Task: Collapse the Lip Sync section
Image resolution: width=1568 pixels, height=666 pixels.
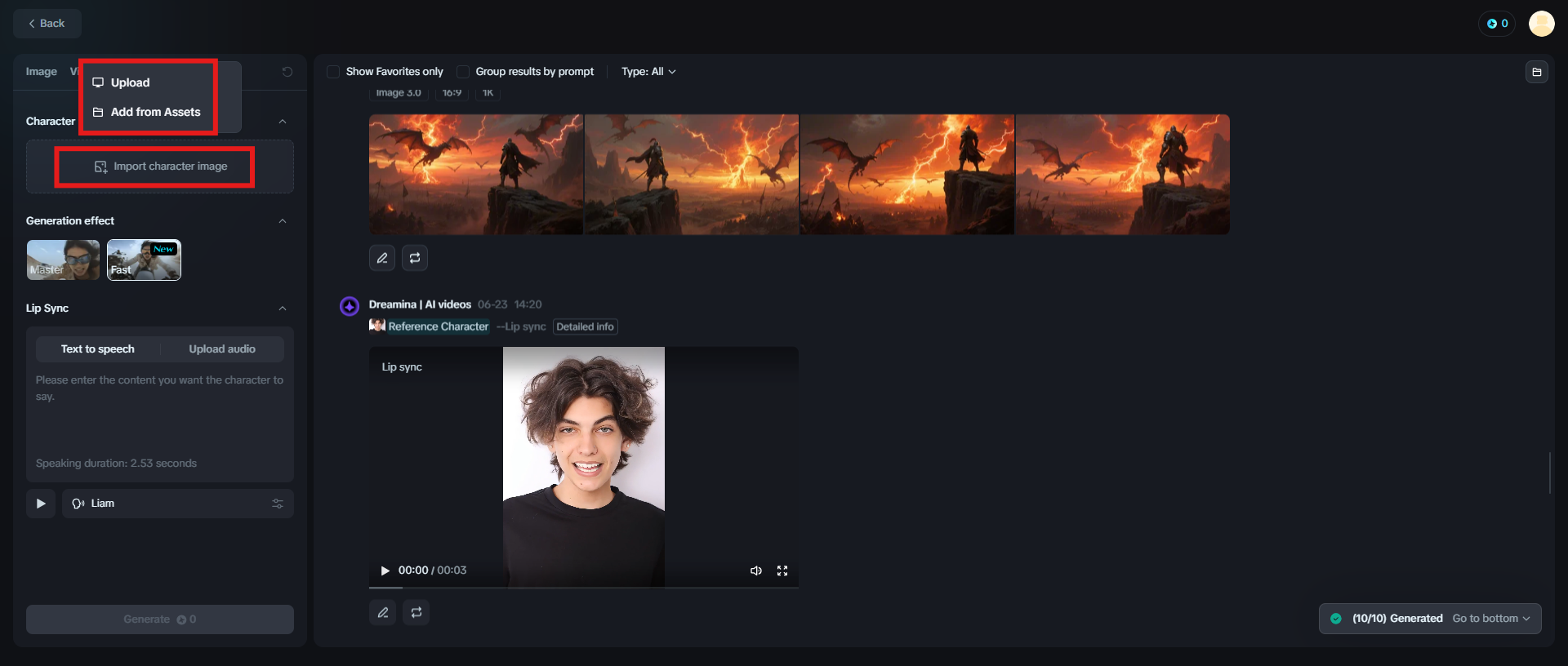Action: (x=283, y=309)
